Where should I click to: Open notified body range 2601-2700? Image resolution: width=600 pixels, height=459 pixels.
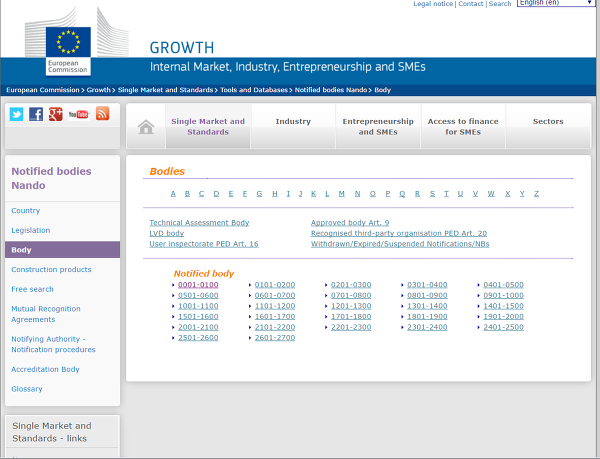275,338
